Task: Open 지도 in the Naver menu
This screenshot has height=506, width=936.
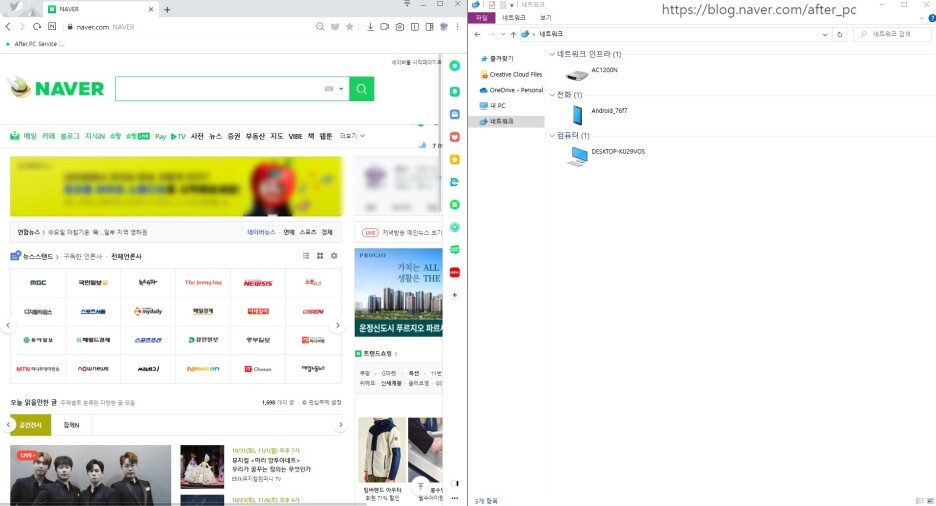Action: coord(276,136)
